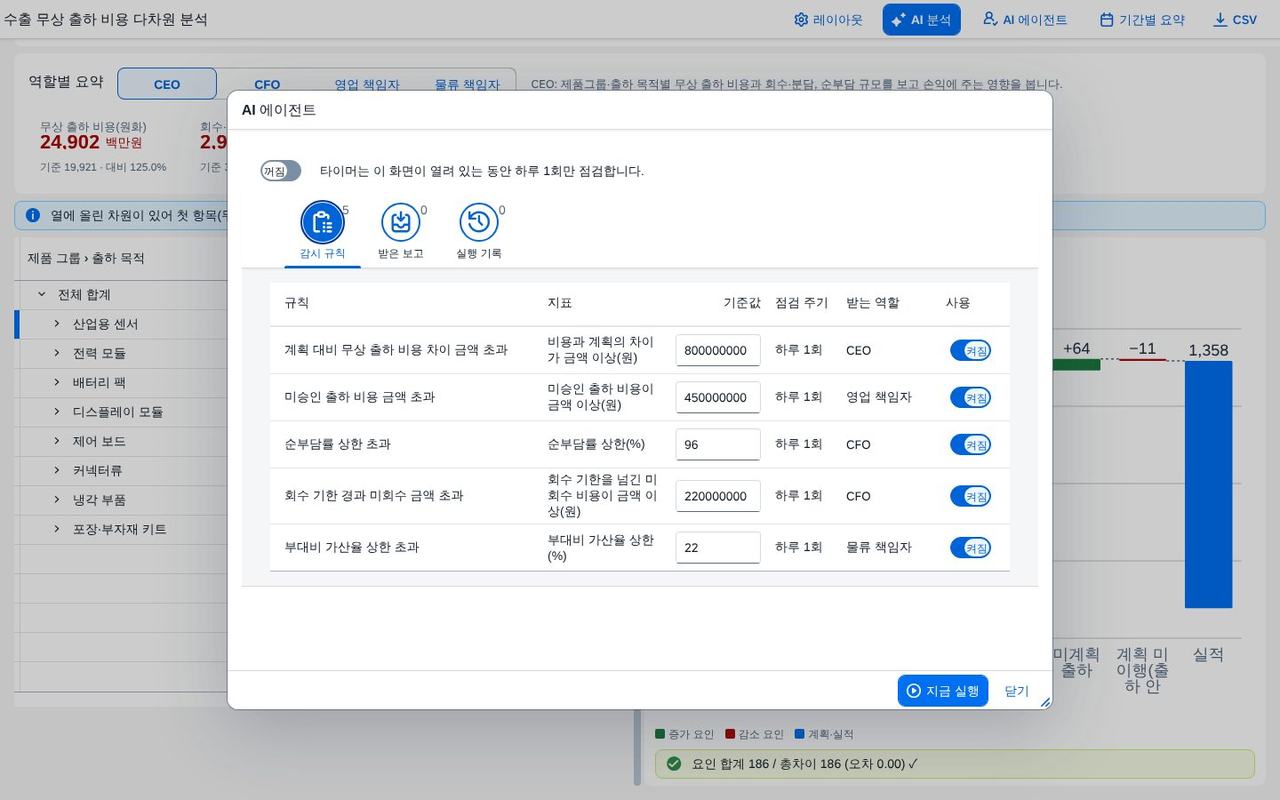Grab the dialog resize handle corner

point(1045,703)
